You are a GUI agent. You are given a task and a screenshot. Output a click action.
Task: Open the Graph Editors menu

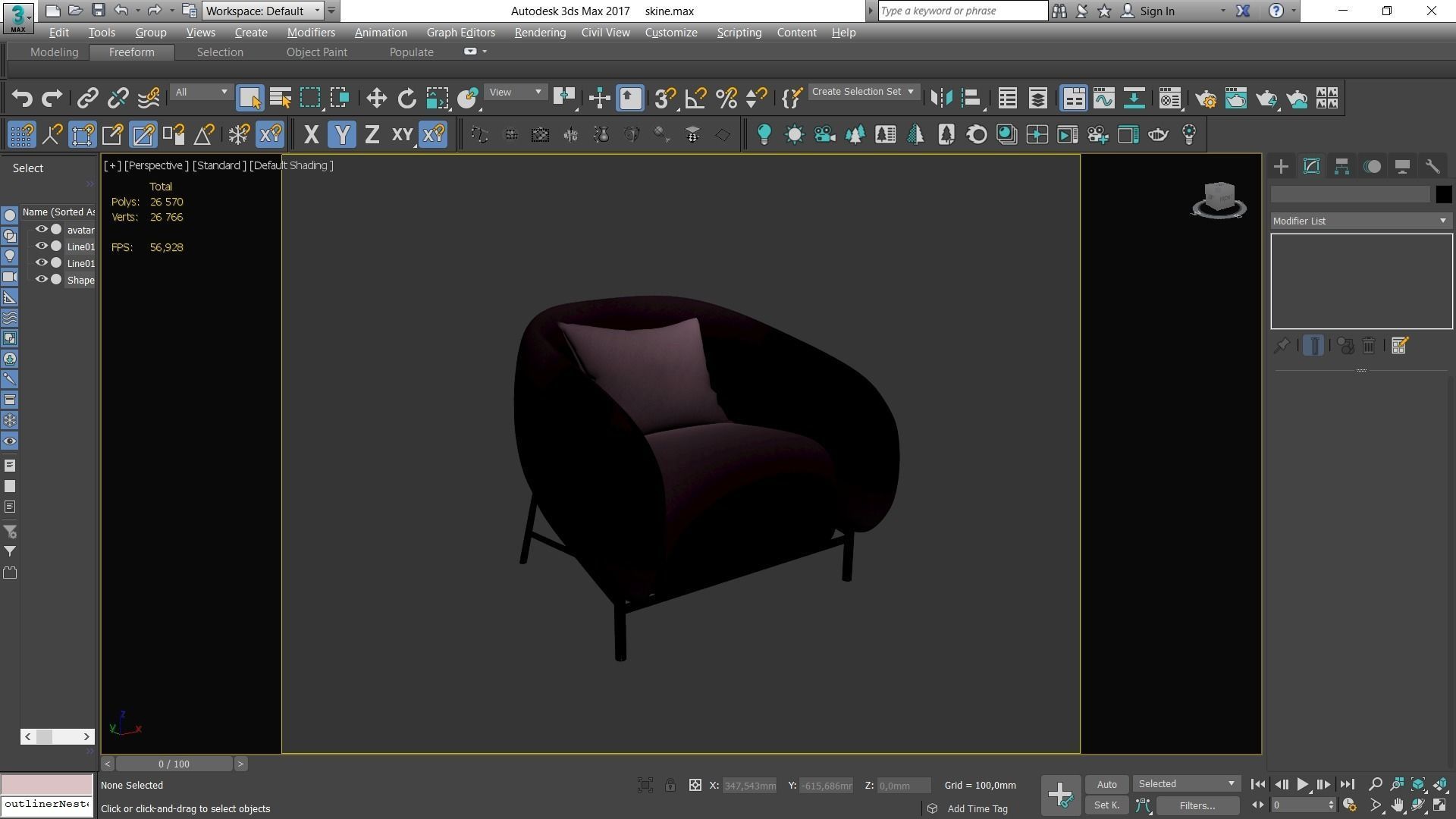coord(460,33)
